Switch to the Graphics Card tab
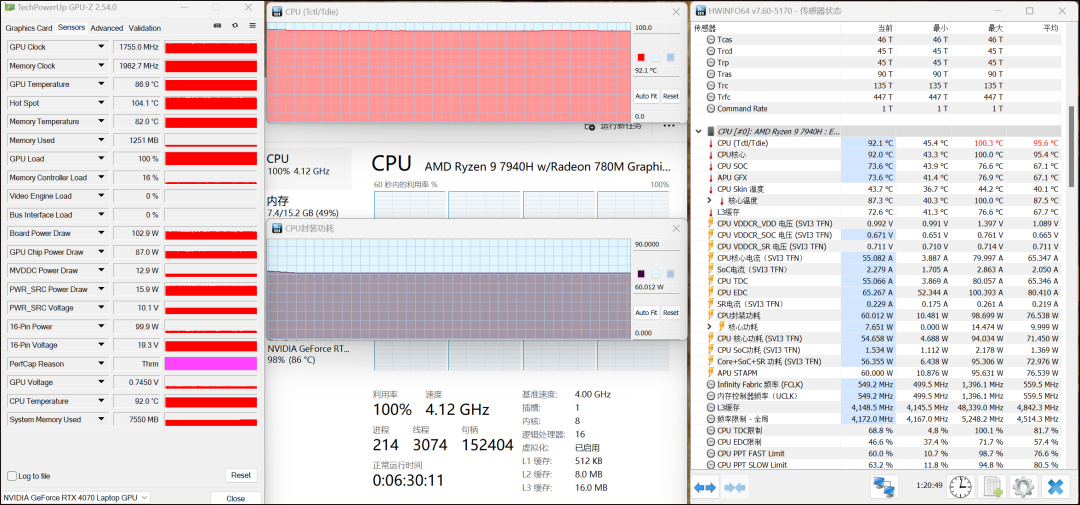1080x505 pixels. [x=29, y=28]
